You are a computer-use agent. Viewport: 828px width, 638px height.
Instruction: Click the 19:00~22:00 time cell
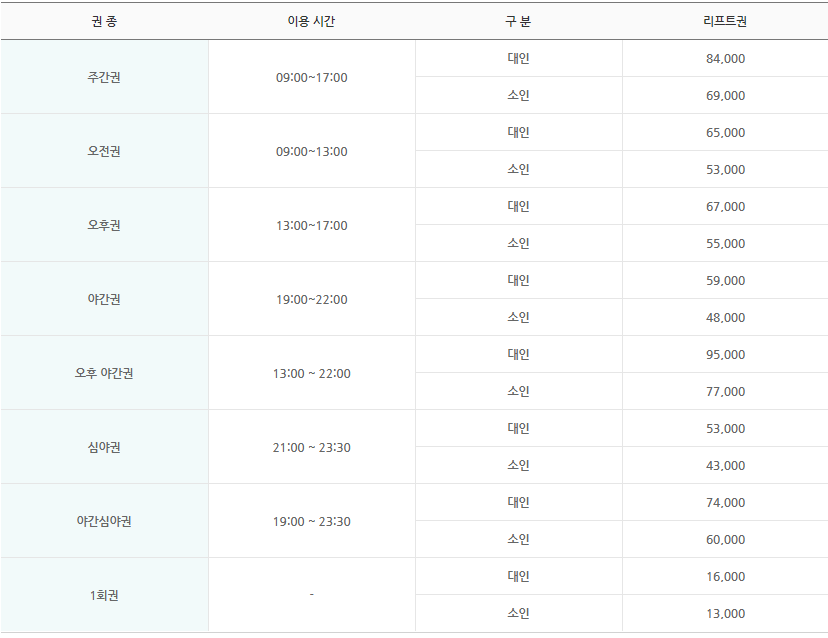point(312,299)
